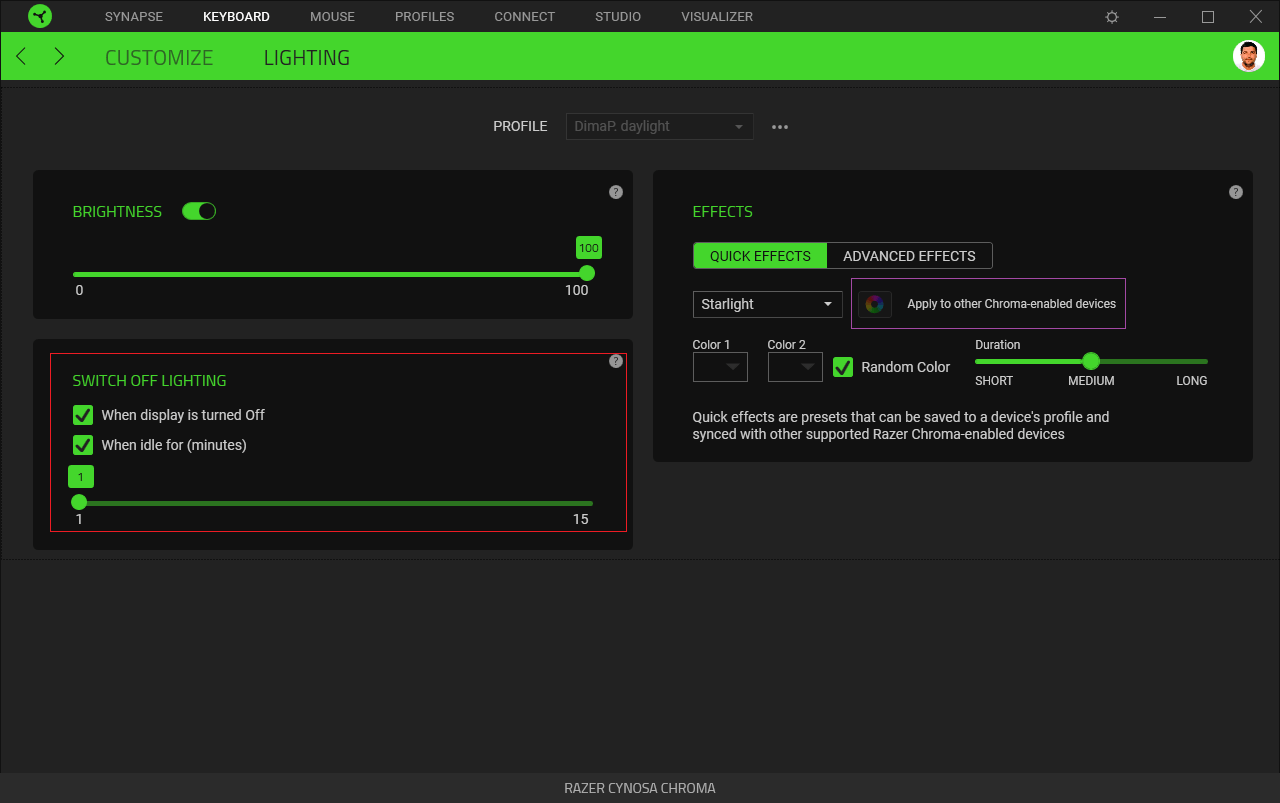The image size is (1280, 803).
Task: Open the Starlight effect dropdown
Action: click(767, 303)
